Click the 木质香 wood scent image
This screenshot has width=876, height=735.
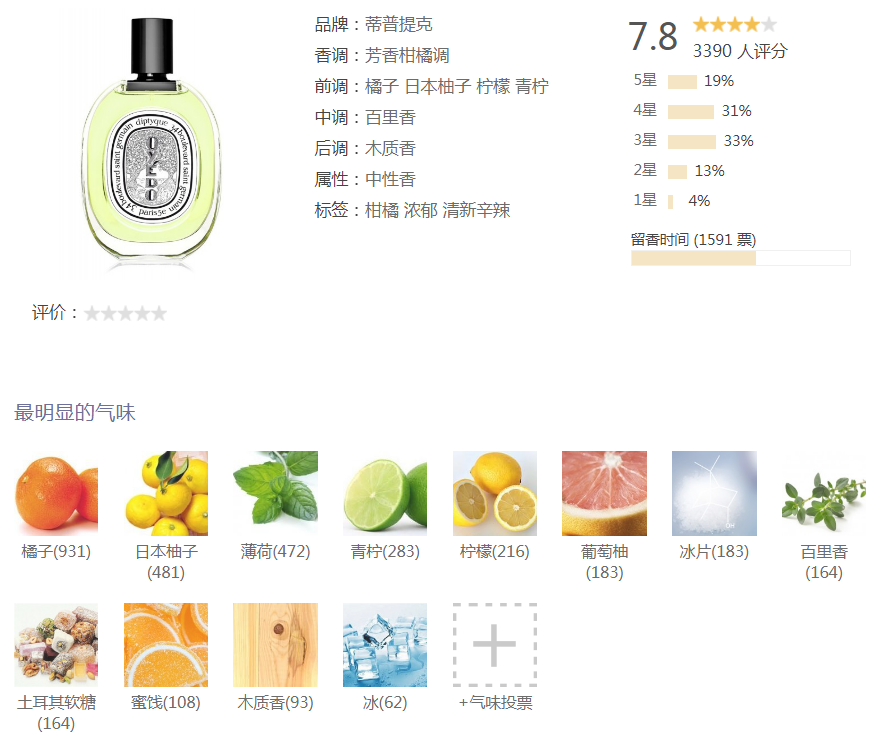[x=275, y=645]
